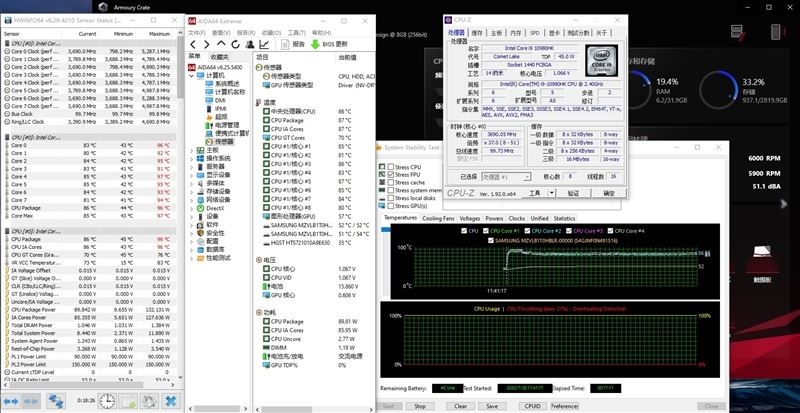The image size is (800, 413).
Task: Click the AIDA64 up-level arrow icon
Action: point(220,44)
